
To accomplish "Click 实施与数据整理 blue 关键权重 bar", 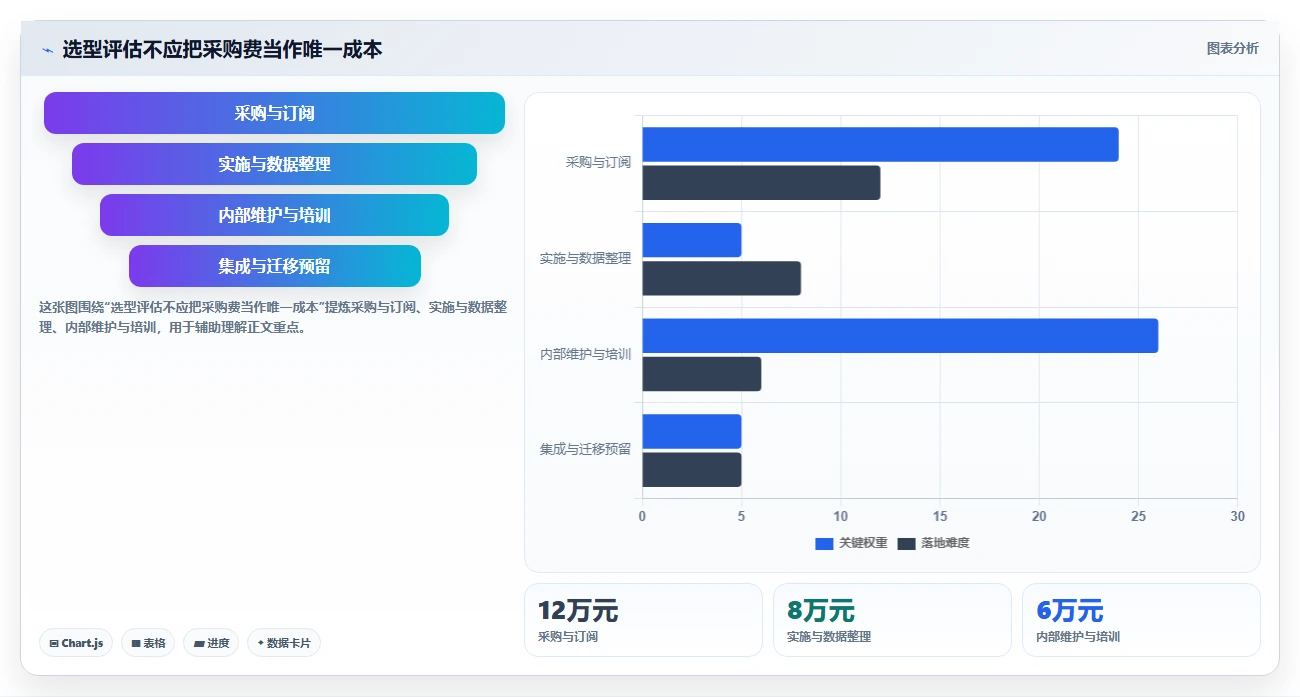I will tap(691, 240).
